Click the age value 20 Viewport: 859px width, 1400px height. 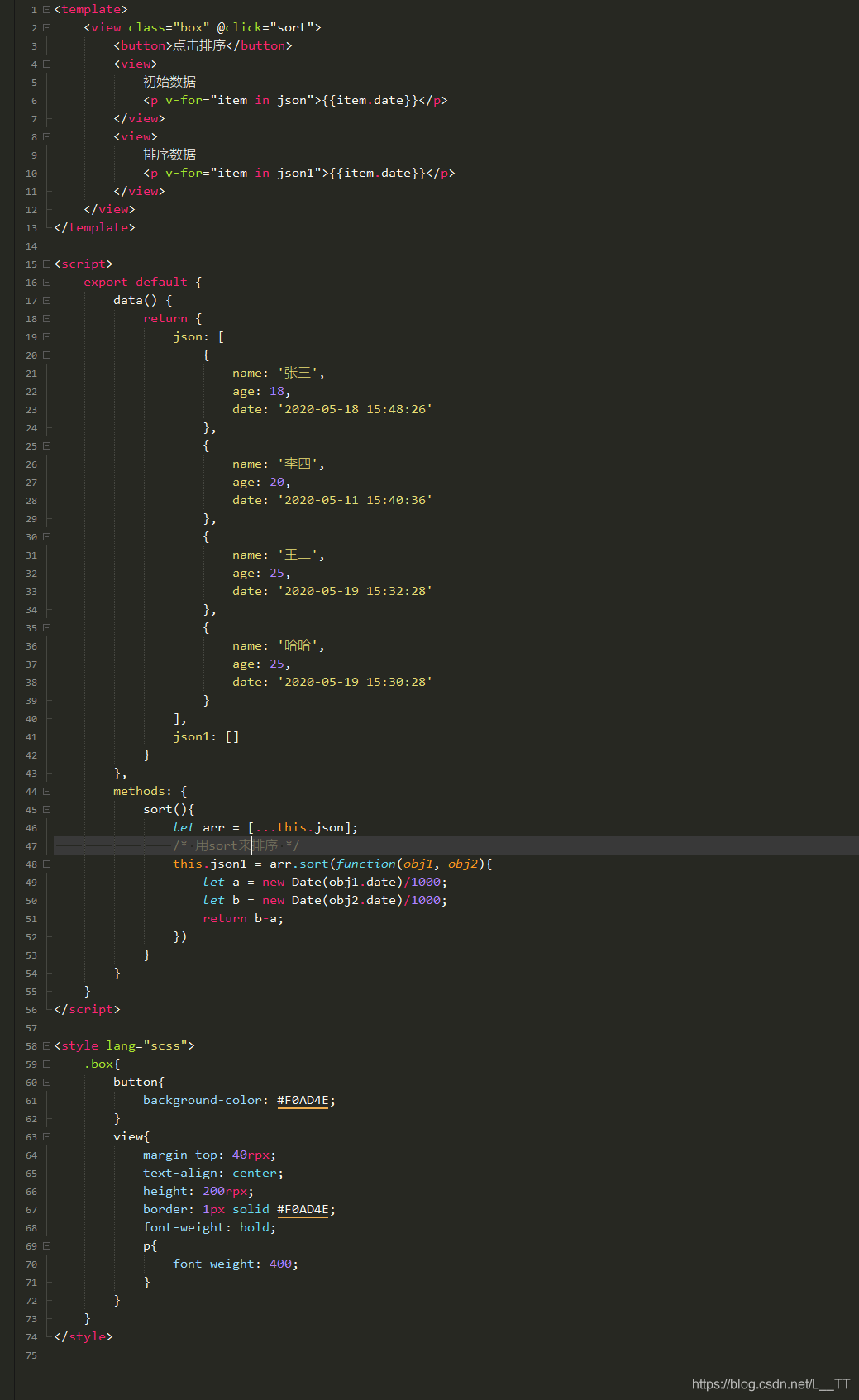point(277,482)
